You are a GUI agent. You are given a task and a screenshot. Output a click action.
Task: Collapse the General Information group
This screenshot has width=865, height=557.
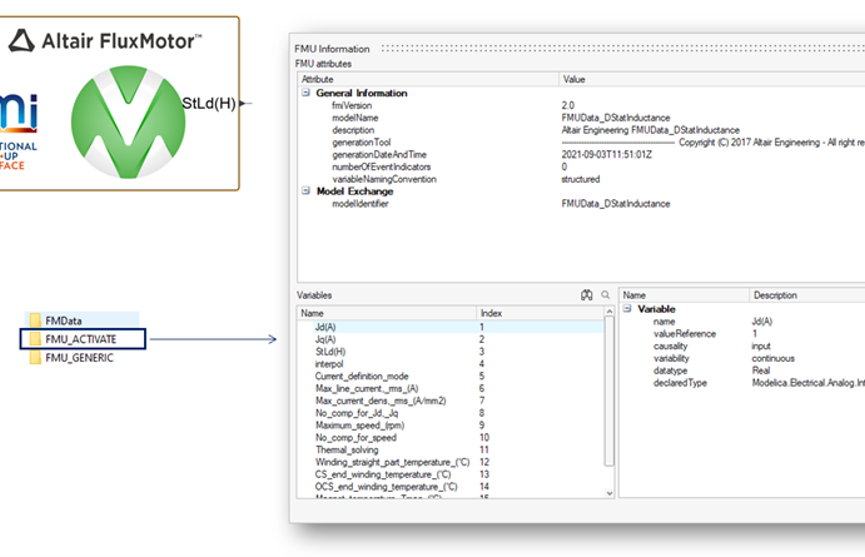tap(306, 93)
